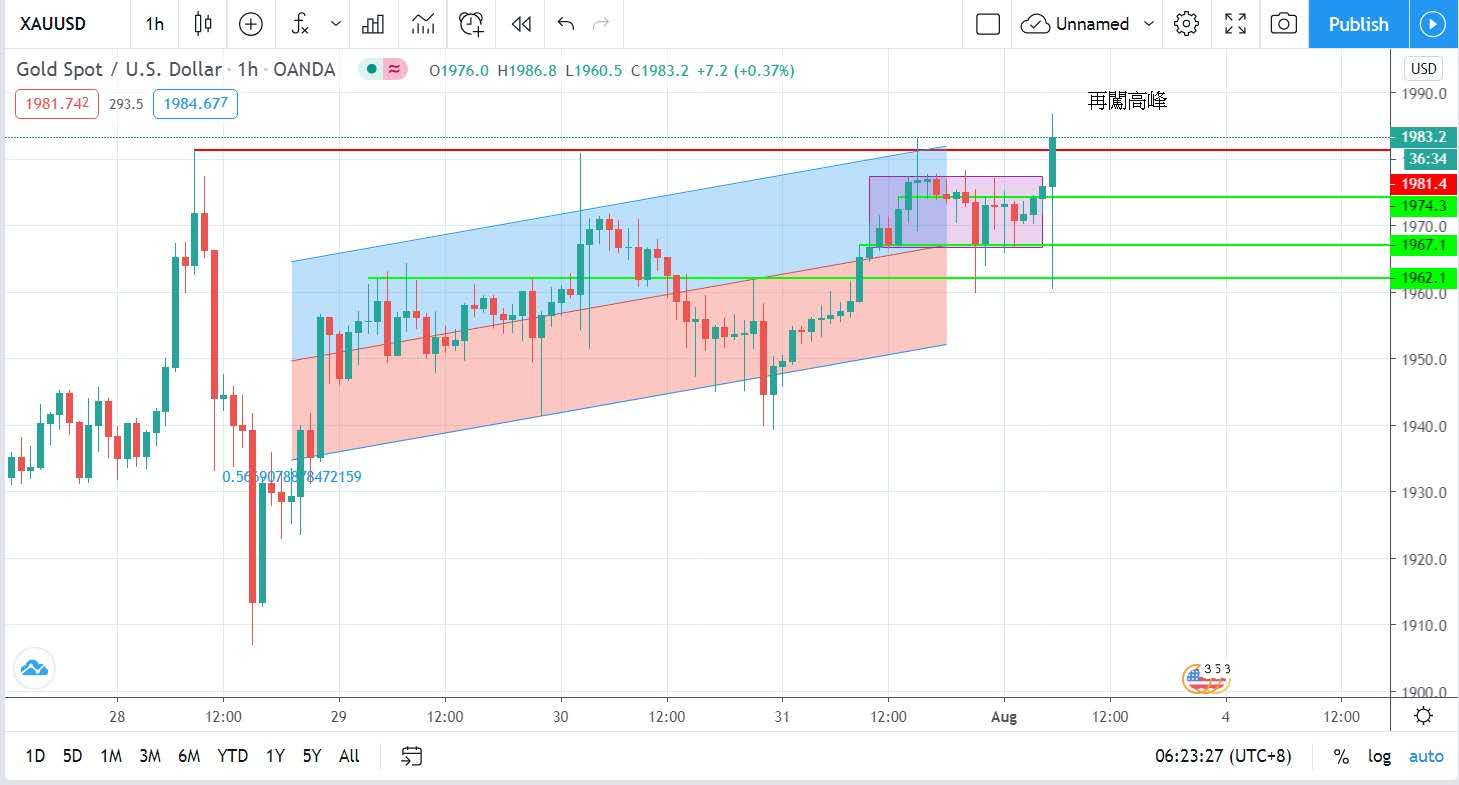Image resolution: width=1459 pixels, height=785 pixels.
Task: Change the 1h timeframe interval
Action: [154, 24]
